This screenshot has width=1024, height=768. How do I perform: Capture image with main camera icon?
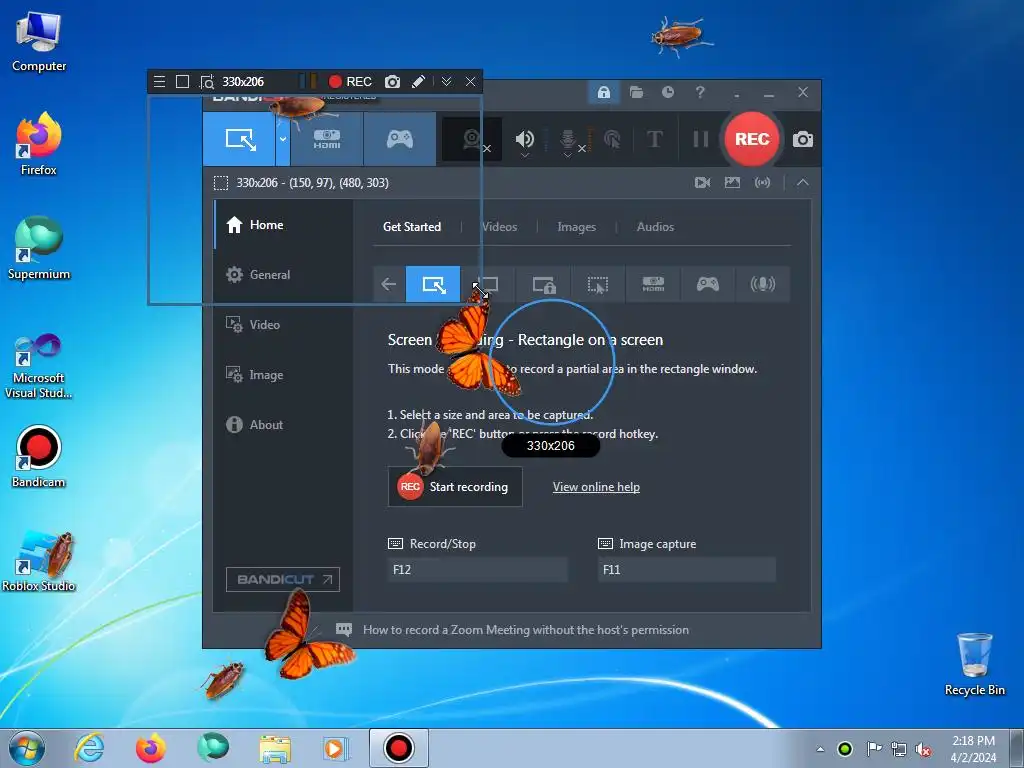click(803, 139)
